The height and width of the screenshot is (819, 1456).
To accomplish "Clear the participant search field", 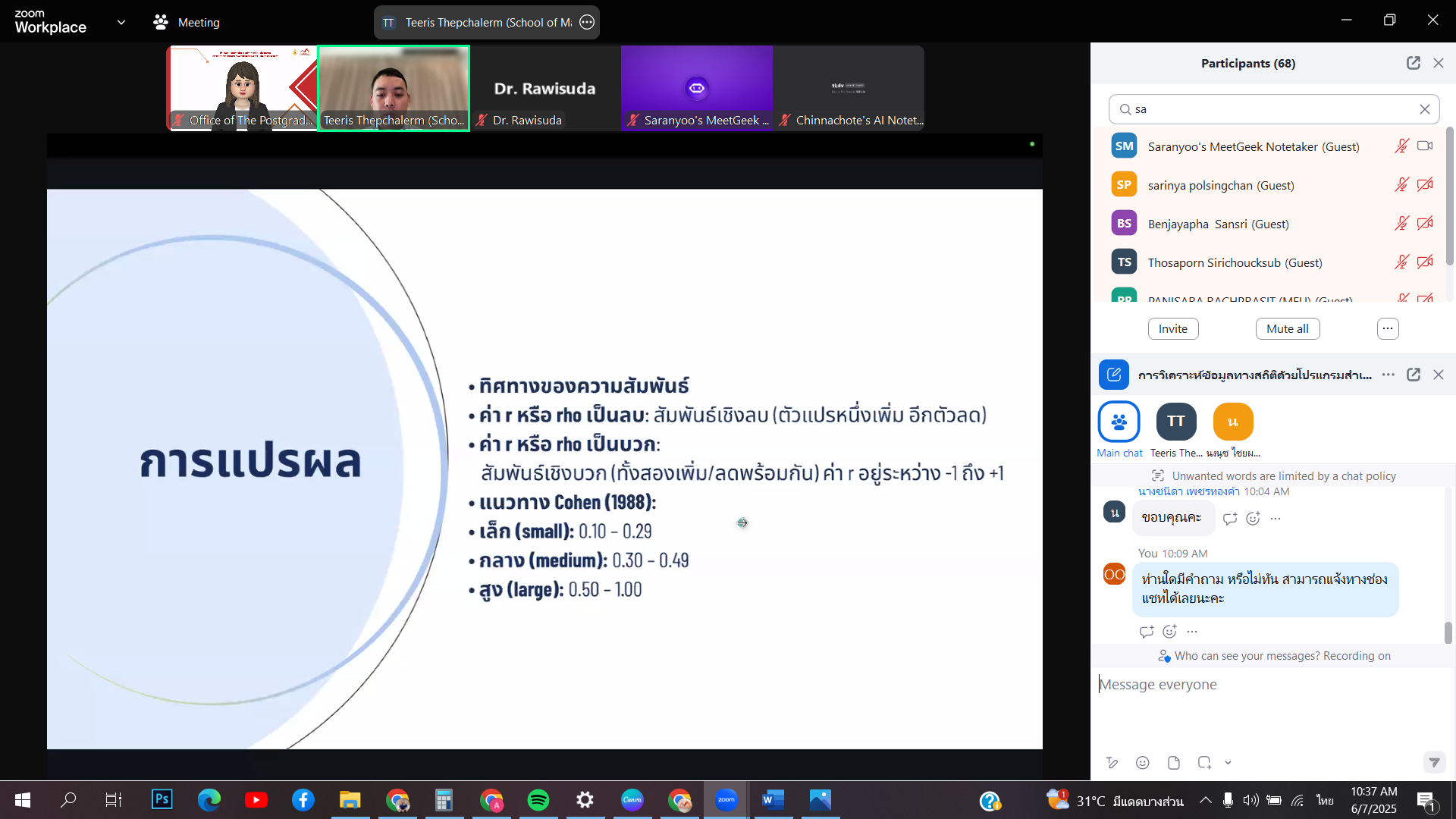I will pyautogui.click(x=1425, y=109).
